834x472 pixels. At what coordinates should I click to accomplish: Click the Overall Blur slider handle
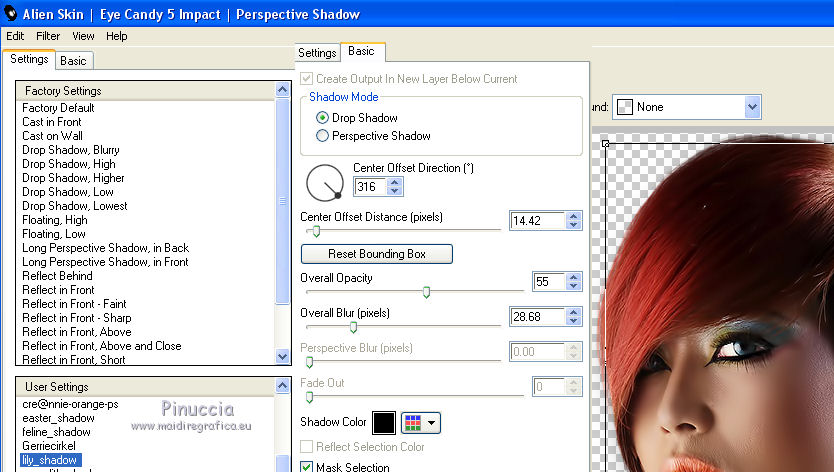[353, 327]
